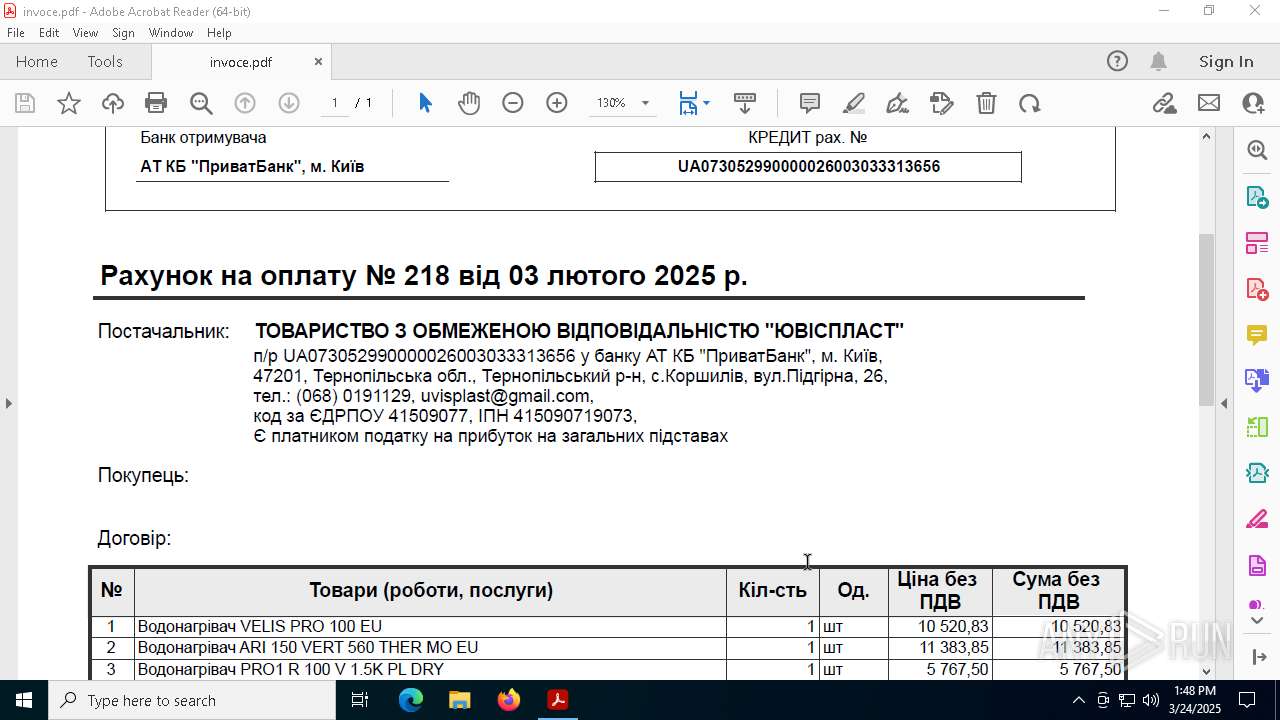Select email uvisplast@gmail.com in the invoice
Screen dimensions: 1280x720
(x=505, y=396)
